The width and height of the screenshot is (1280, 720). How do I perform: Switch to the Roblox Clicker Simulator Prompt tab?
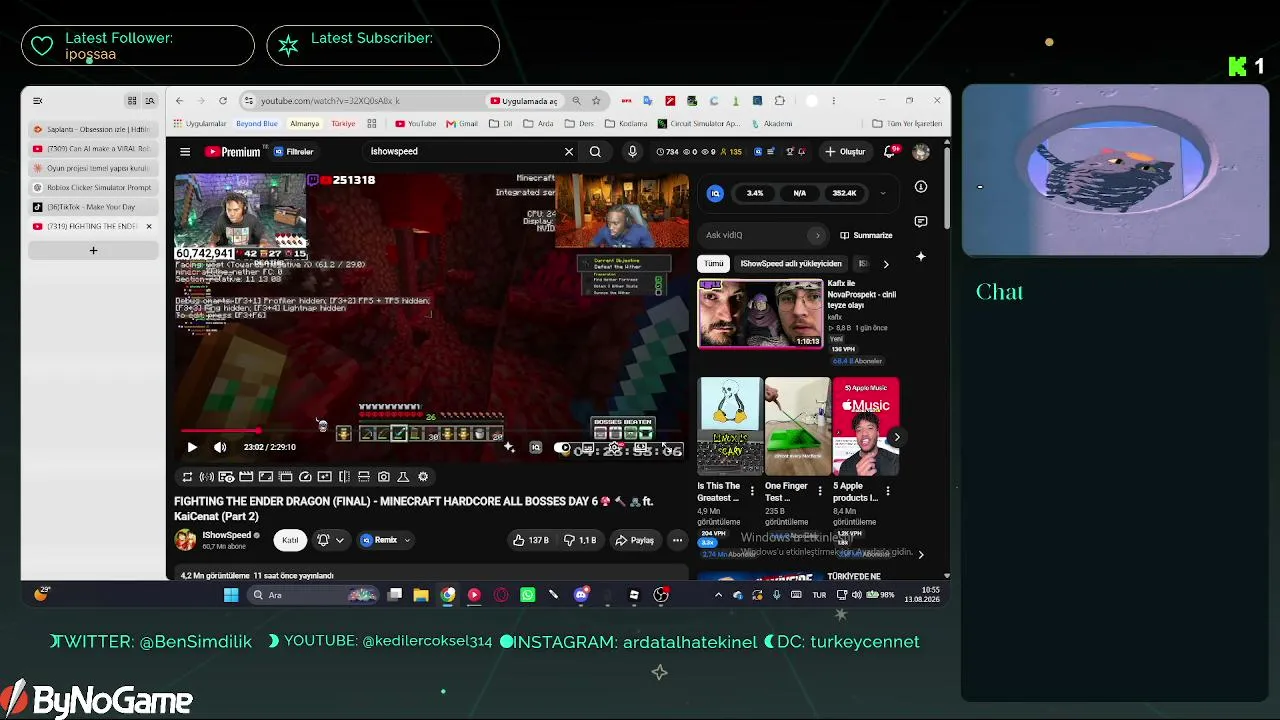point(93,188)
